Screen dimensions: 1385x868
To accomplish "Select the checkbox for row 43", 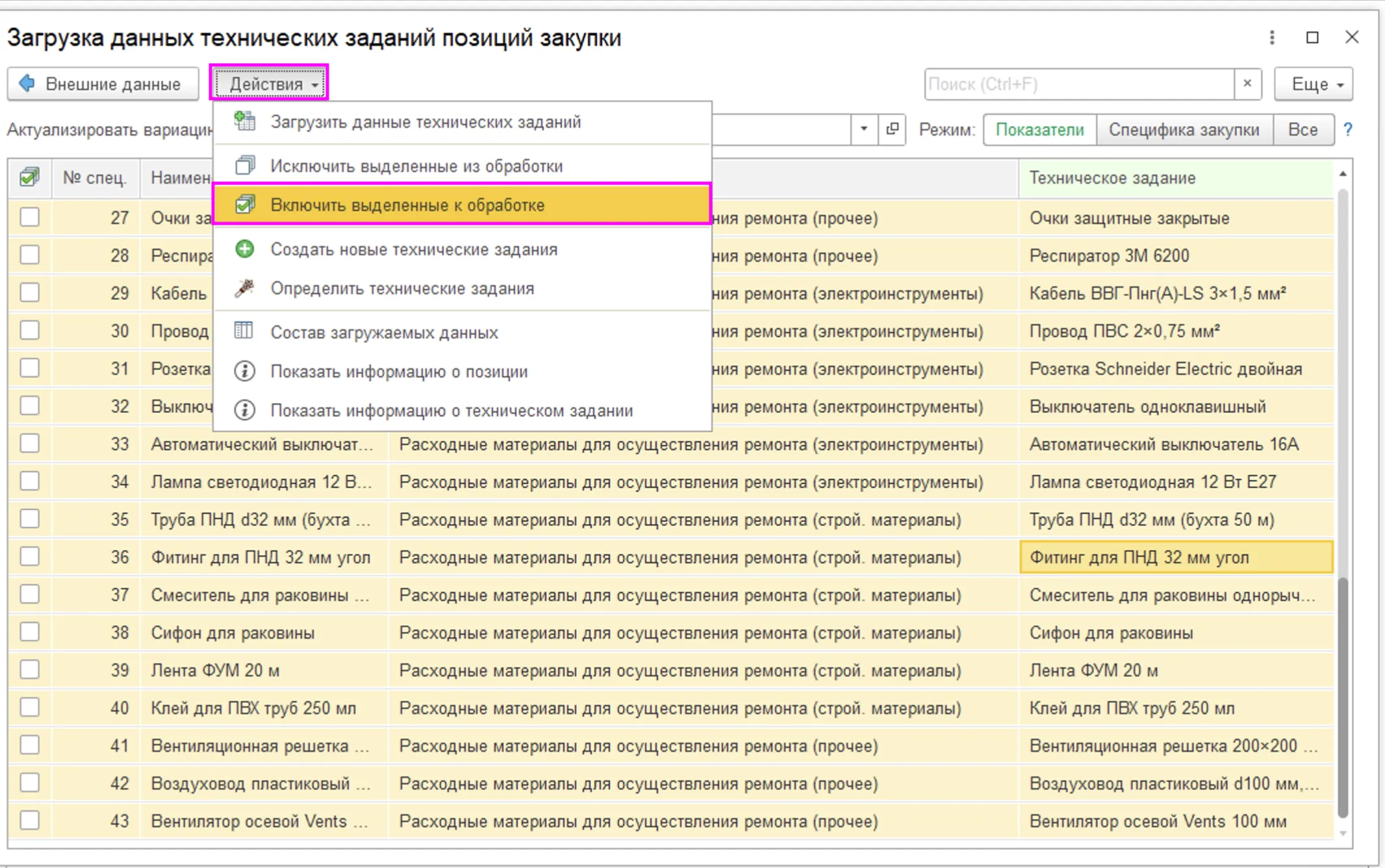I will [29, 820].
